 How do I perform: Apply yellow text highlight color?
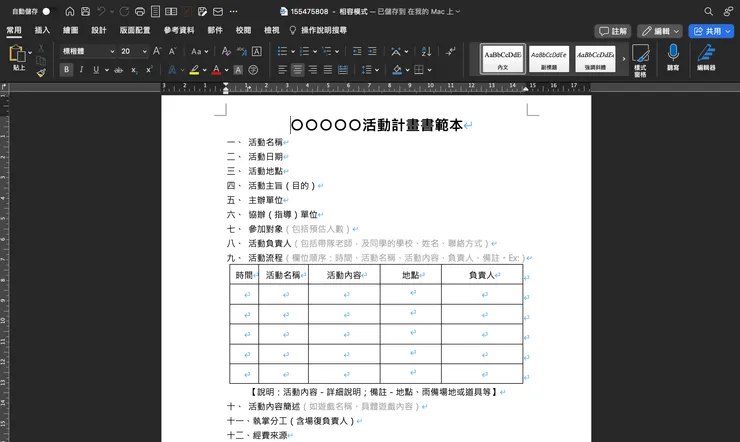pyautogui.click(x=194, y=70)
